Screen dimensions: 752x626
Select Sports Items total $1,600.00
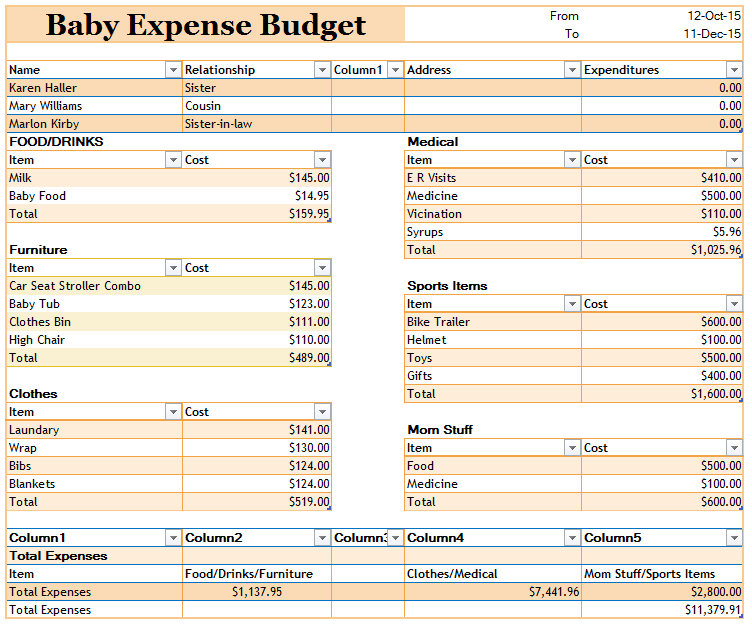pos(662,394)
